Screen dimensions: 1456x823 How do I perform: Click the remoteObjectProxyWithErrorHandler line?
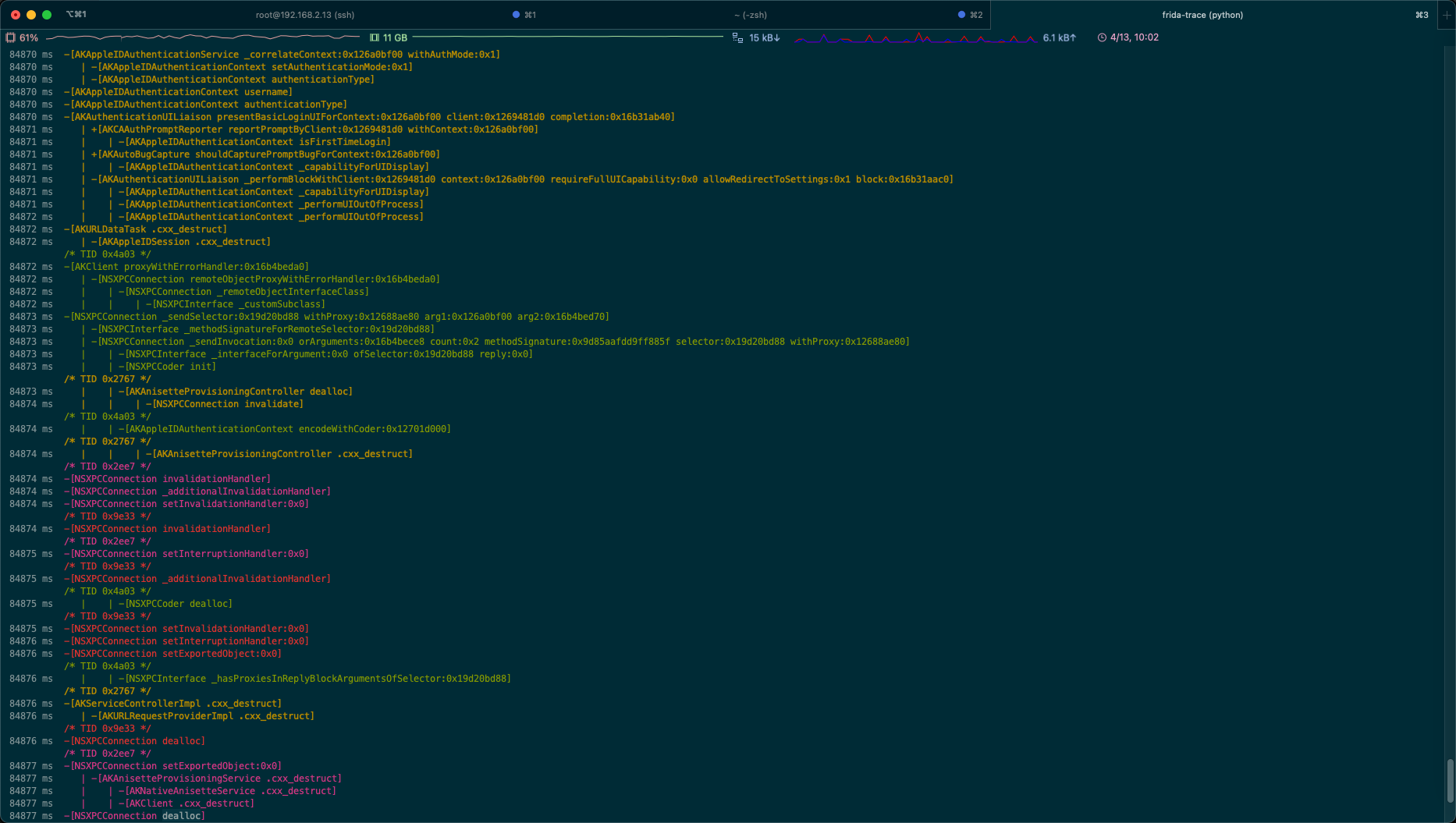point(265,279)
